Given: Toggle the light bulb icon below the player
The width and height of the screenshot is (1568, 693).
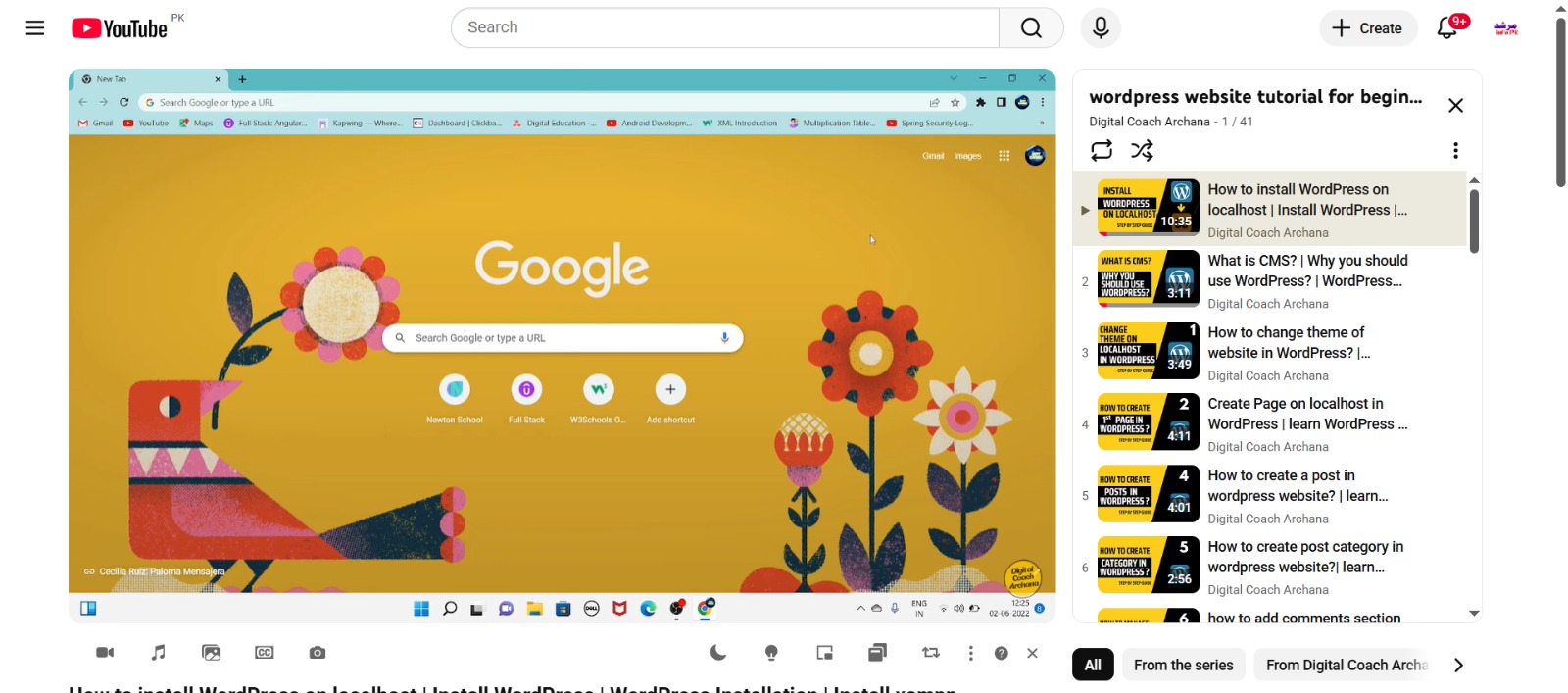Looking at the screenshot, I should (771, 653).
